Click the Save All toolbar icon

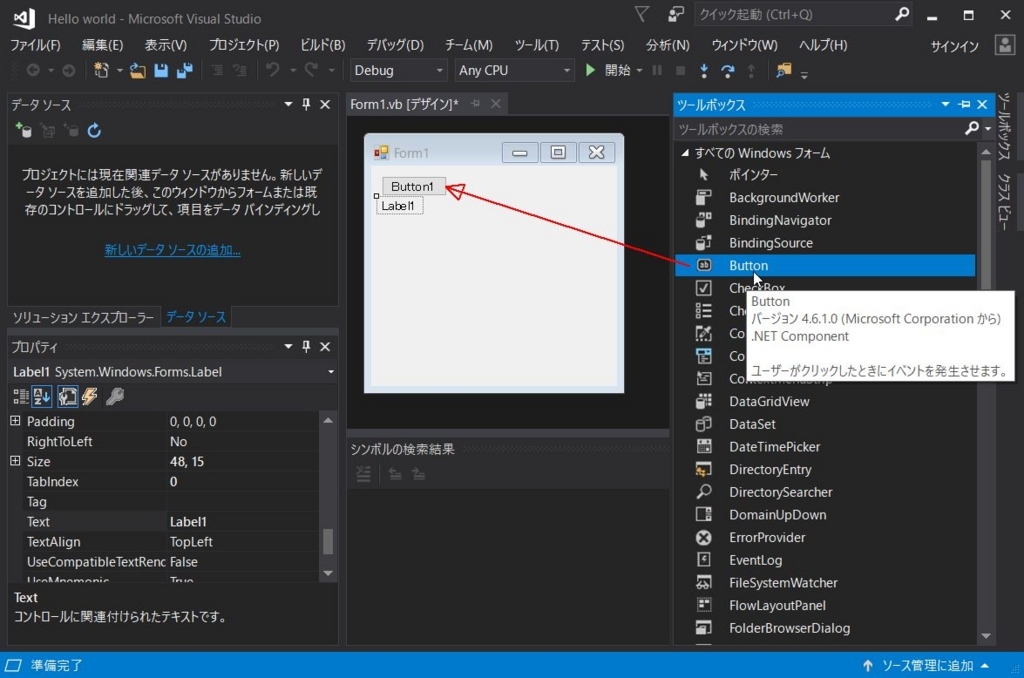185,71
